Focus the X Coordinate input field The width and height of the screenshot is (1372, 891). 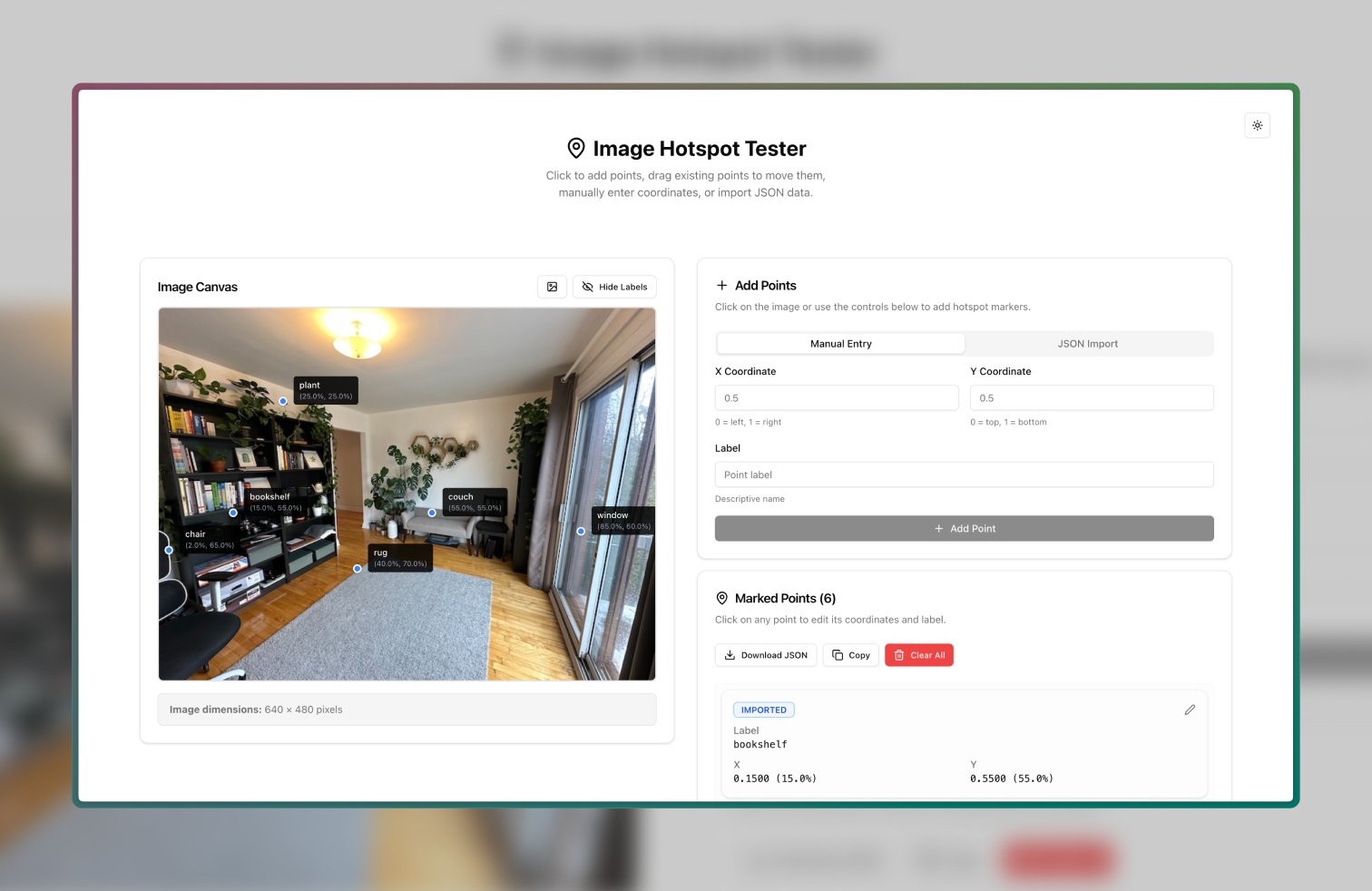(x=837, y=398)
